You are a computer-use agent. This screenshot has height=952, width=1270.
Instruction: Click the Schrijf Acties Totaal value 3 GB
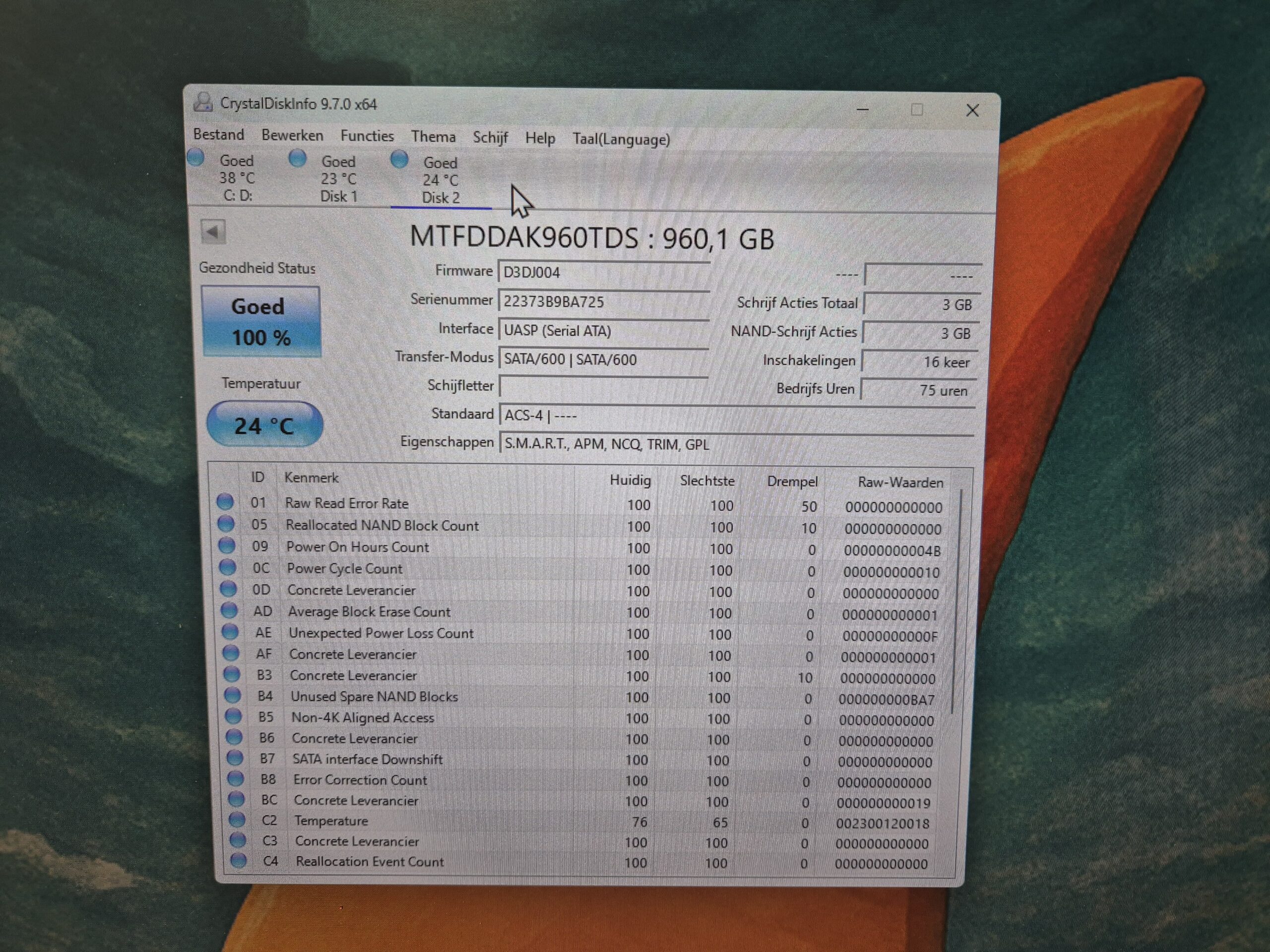coord(922,304)
